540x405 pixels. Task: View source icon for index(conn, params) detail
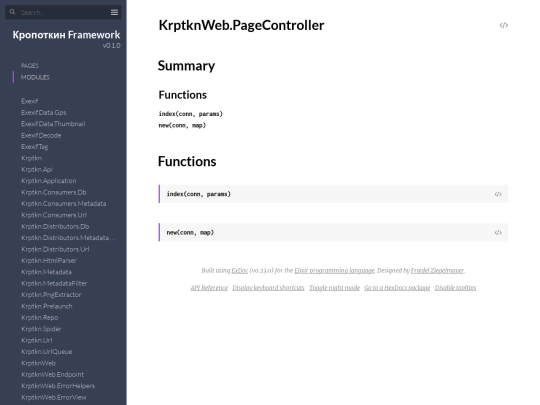point(498,194)
